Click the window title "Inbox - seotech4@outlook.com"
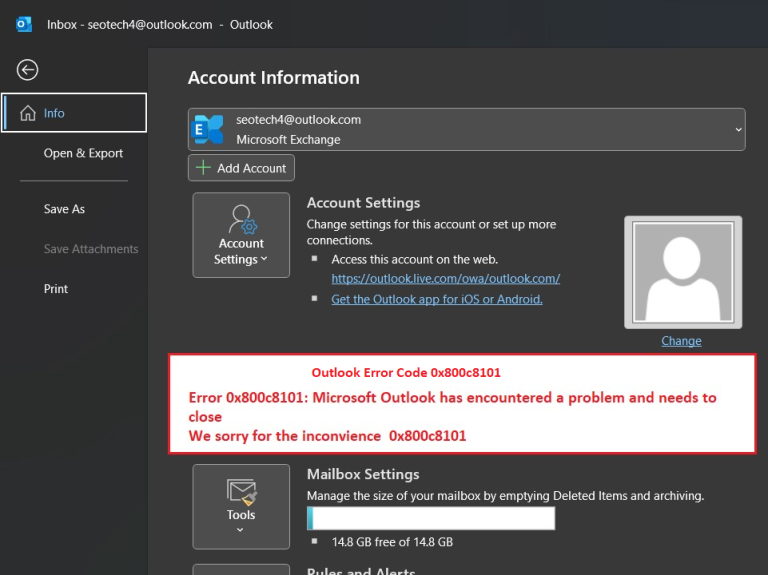The image size is (768, 575). click(x=130, y=25)
